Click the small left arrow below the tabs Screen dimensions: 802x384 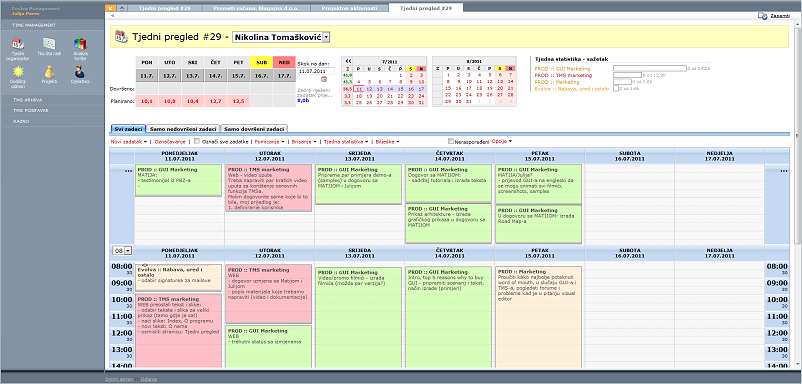pos(112,16)
